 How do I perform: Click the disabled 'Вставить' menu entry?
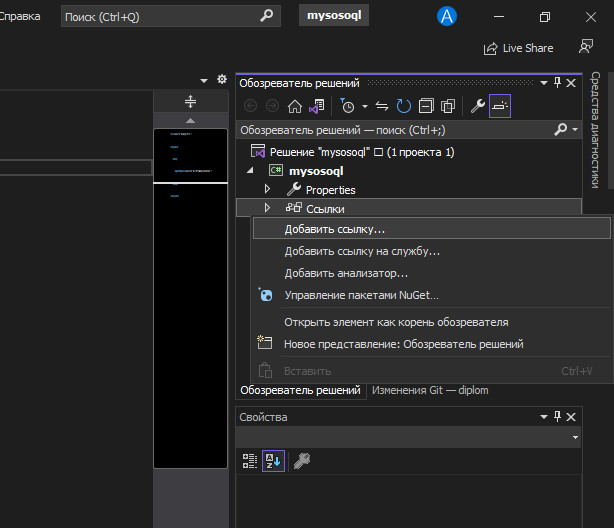coord(432,371)
